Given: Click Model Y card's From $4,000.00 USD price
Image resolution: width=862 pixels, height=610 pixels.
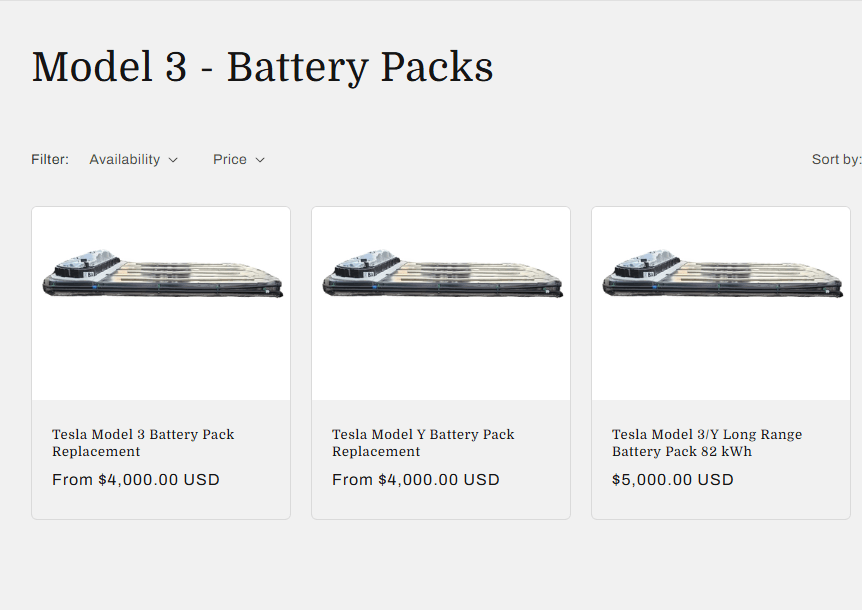Looking at the screenshot, I should pos(416,480).
